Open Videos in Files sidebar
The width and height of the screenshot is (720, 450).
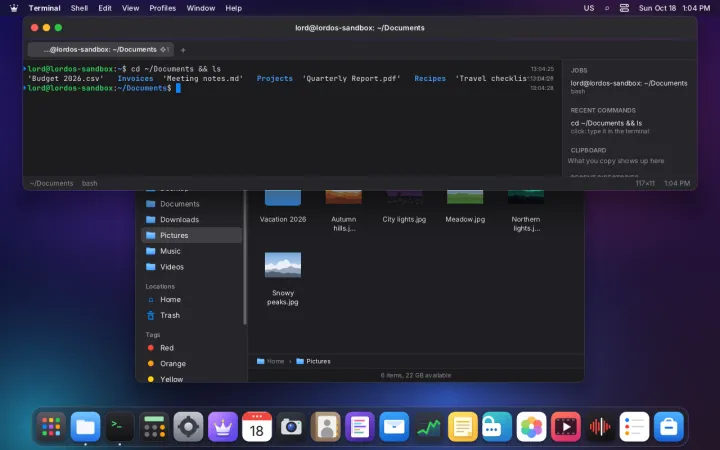[191, 267]
